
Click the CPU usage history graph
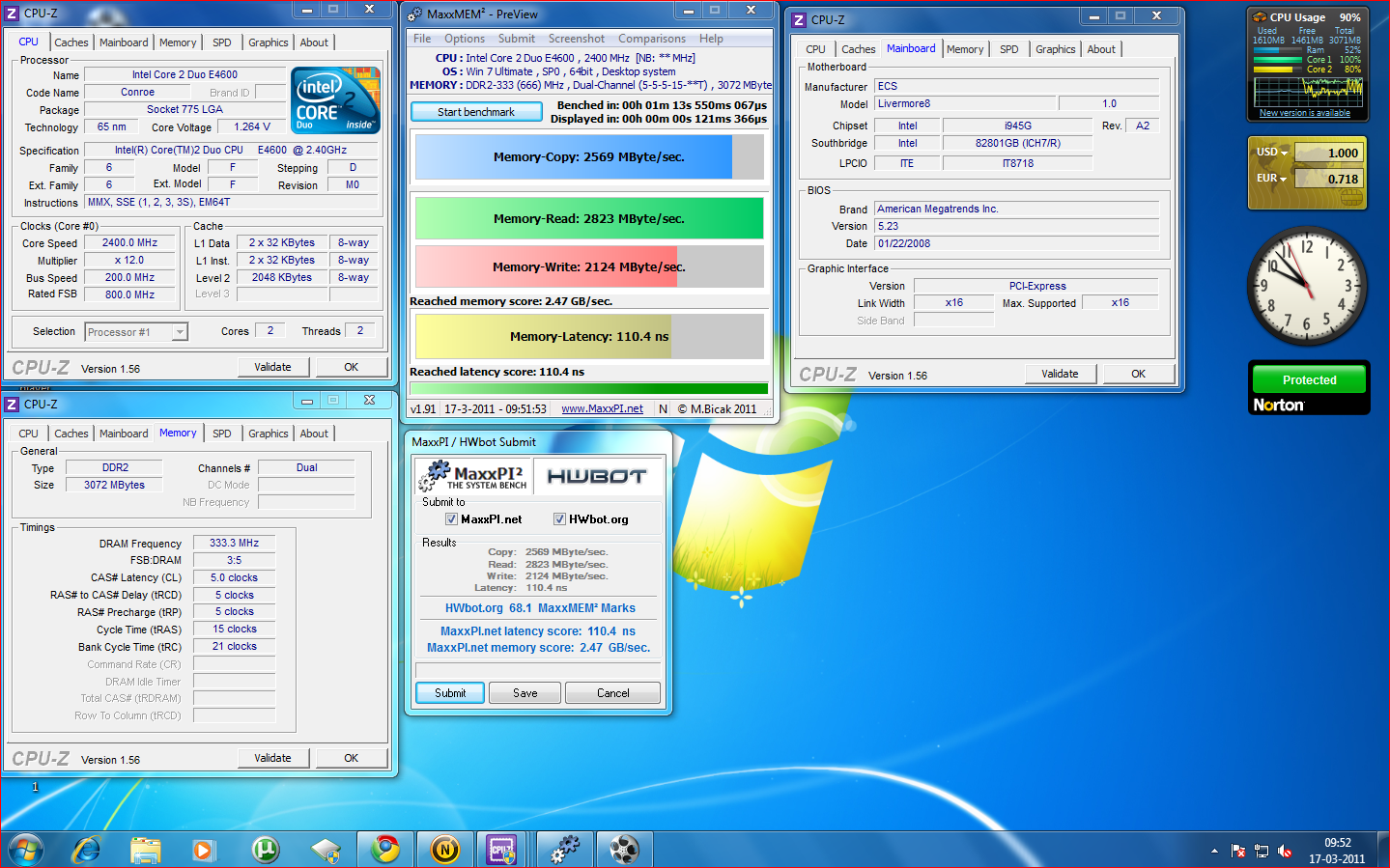pyautogui.click(x=1308, y=92)
